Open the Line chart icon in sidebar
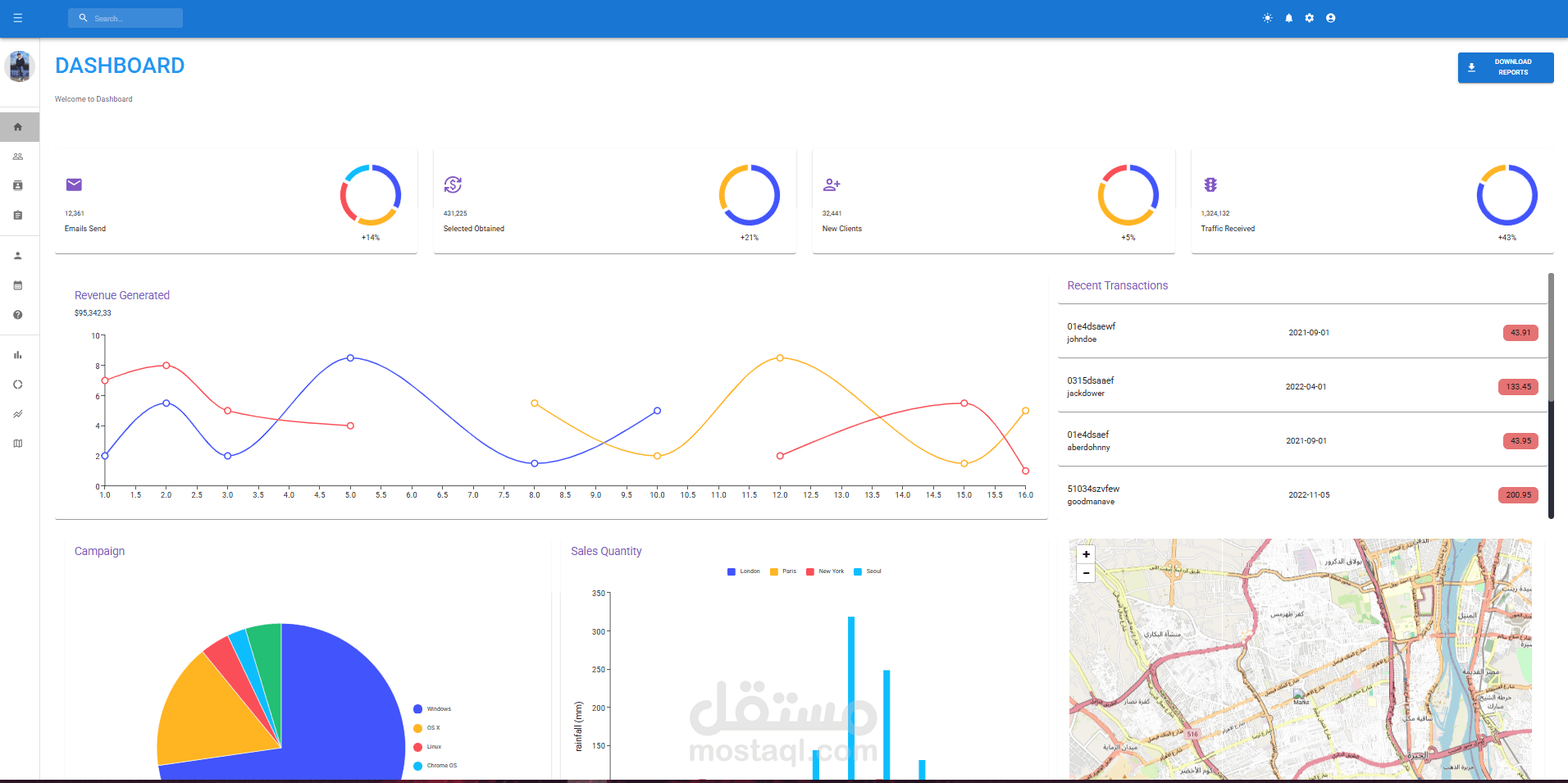This screenshot has height=783, width=1568. coord(18,414)
